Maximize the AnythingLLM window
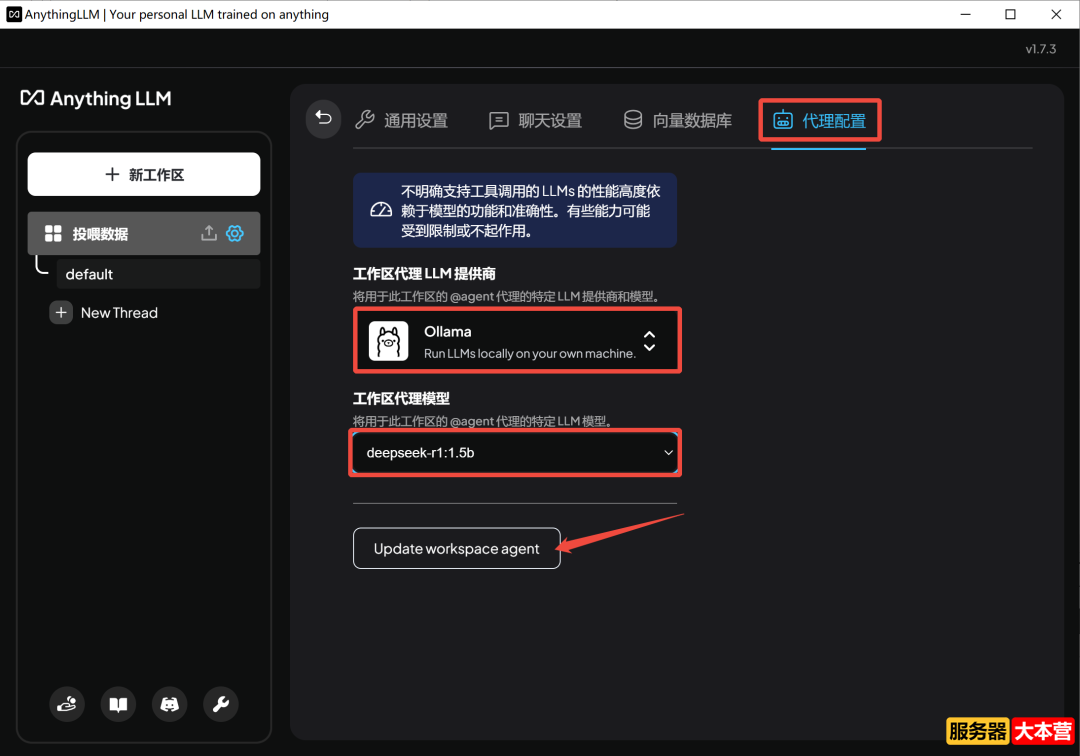This screenshot has height=756, width=1080. pyautogui.click(x=1010, y=14)
